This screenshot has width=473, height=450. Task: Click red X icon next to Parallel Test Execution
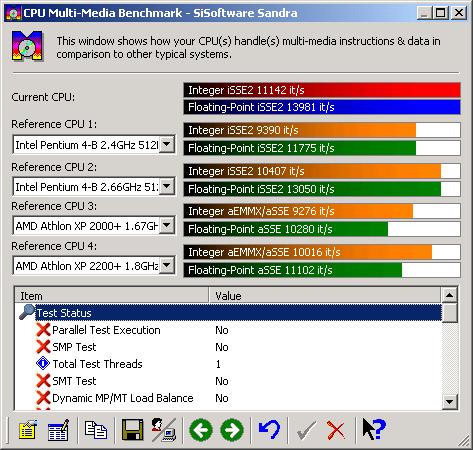[43, 330]
